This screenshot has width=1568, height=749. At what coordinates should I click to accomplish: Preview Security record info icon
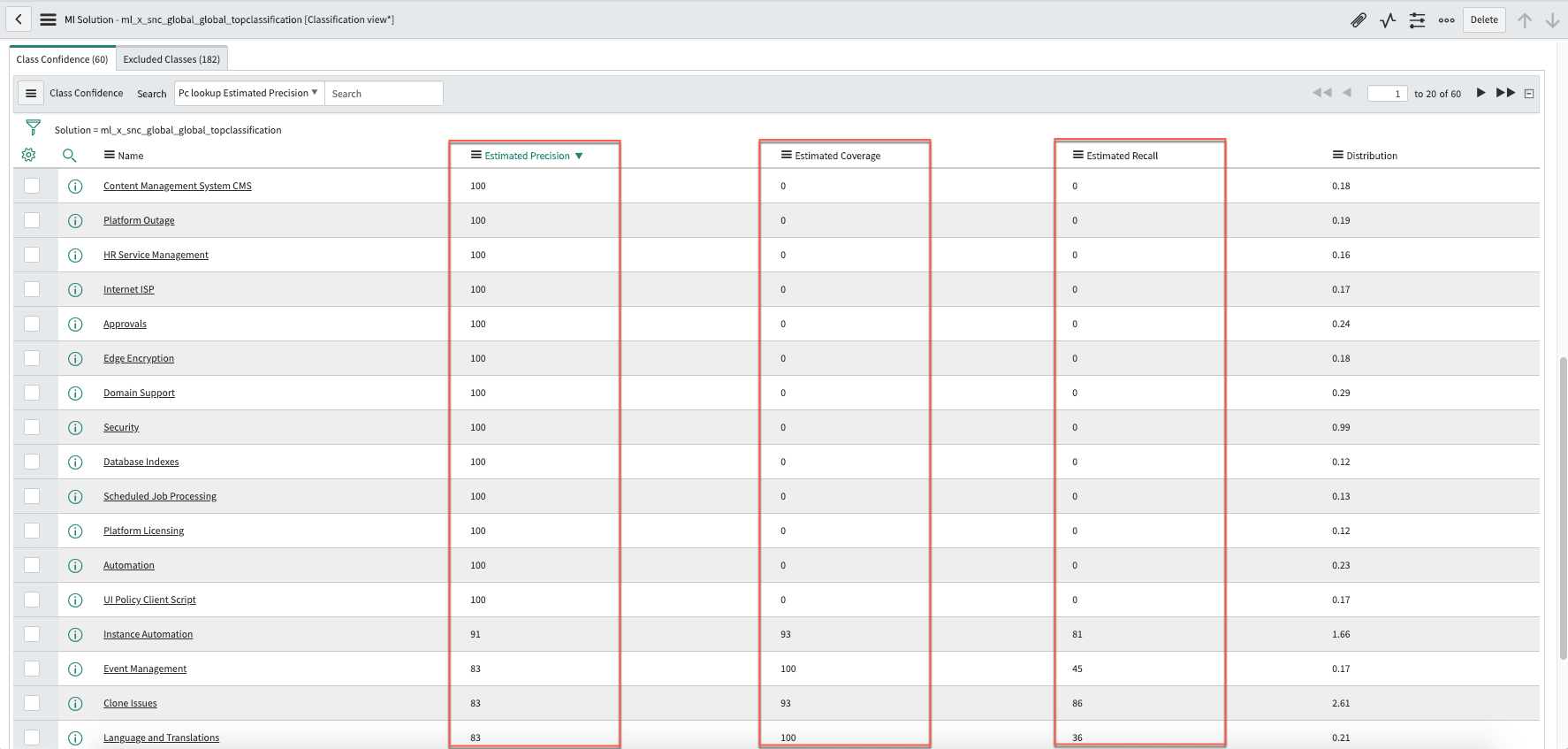coord(75,427)
